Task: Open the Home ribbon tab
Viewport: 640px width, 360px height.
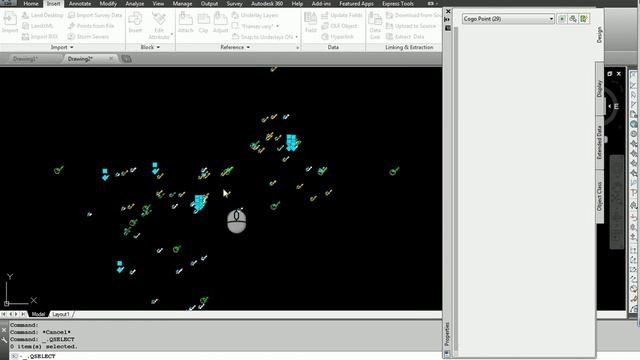Action: (31, 4)
